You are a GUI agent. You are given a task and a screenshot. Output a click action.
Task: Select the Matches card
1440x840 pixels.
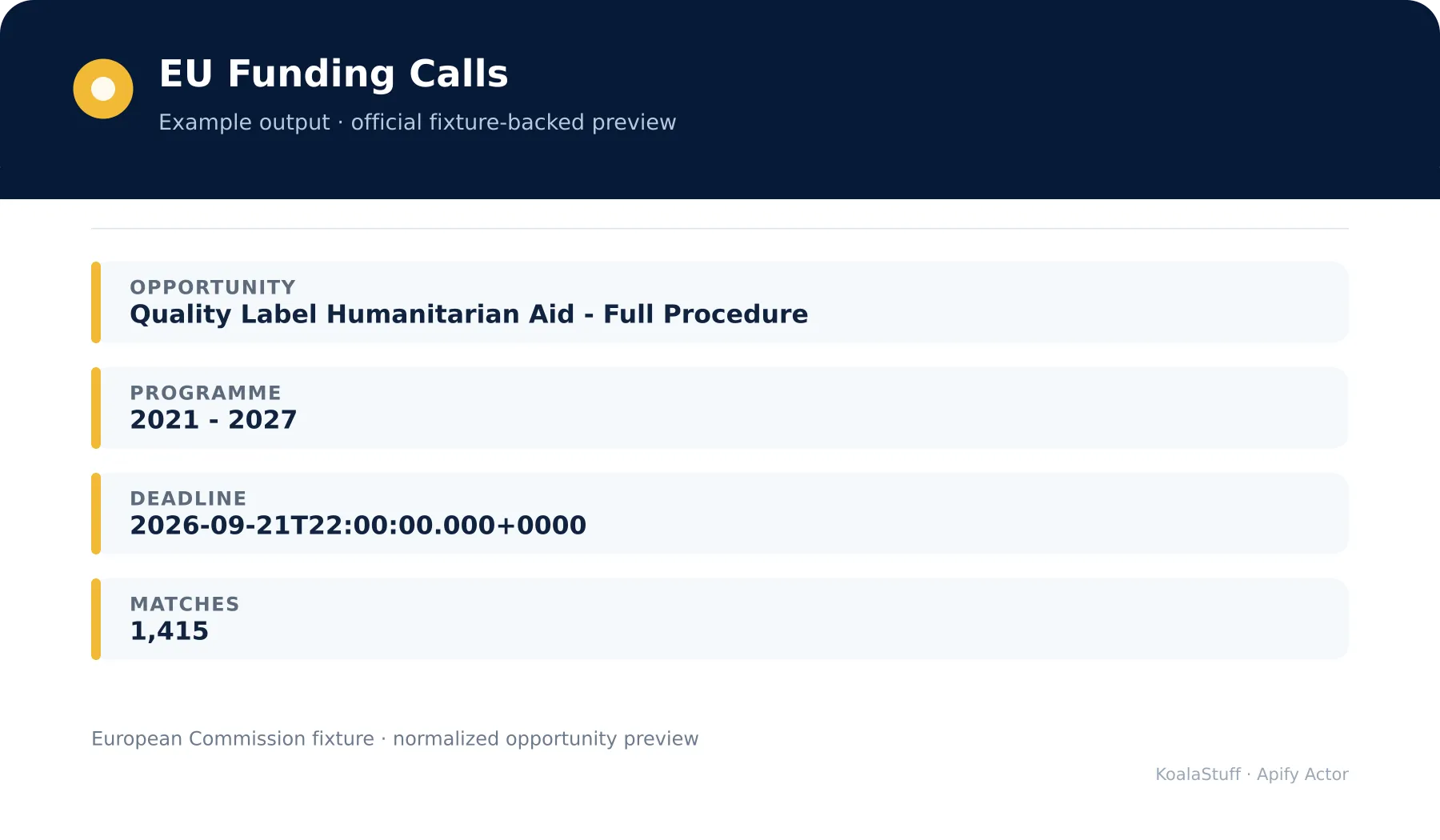click(x=720, y=619)
